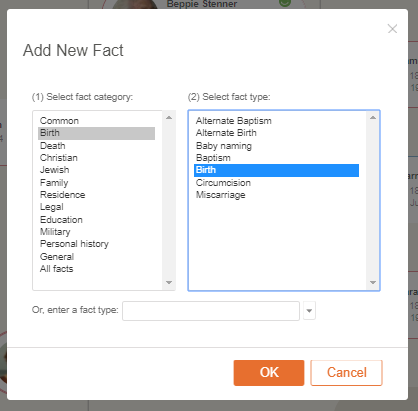The image size is (418, 411).
Task: Click the fact type list scroll down arrow
Action: [373, 283]
